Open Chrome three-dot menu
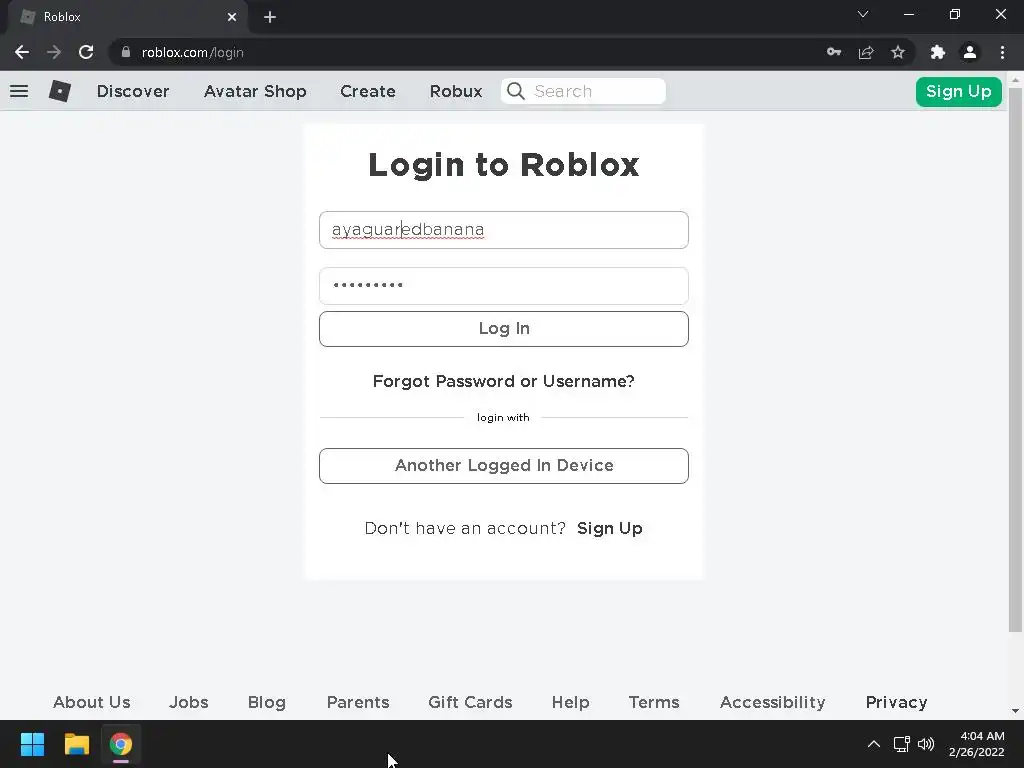Image resolution: width=1024 pixels, height=768 pixels. [x=1002, y=52]
